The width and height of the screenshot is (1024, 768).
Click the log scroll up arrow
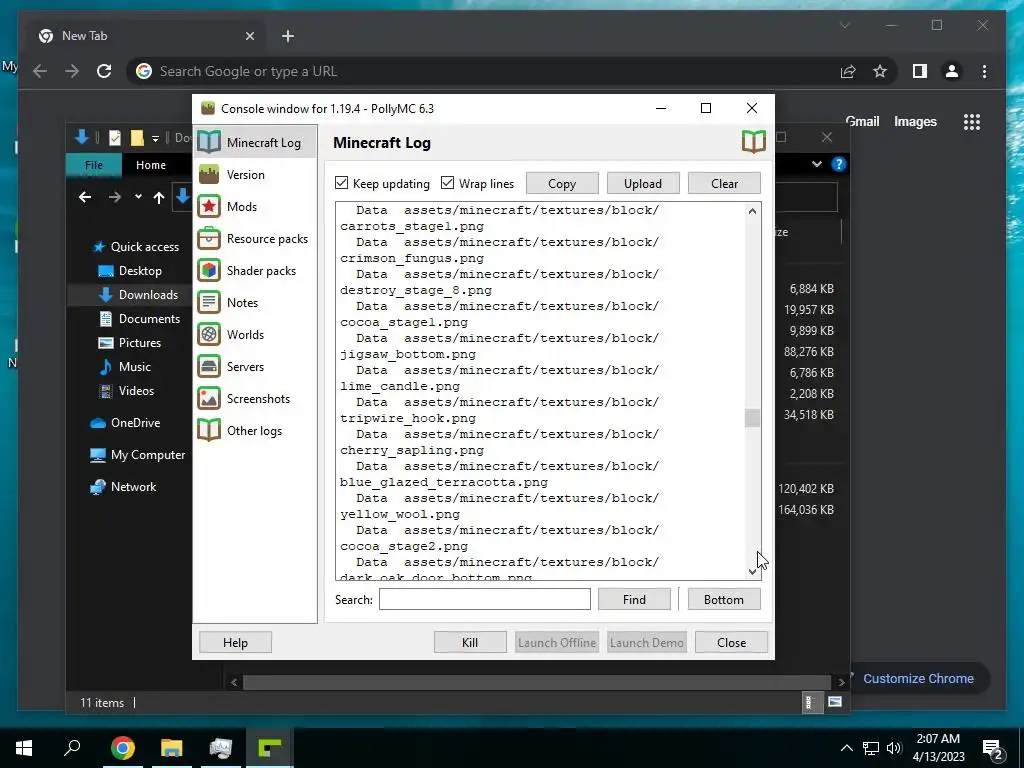pos(752,211)
